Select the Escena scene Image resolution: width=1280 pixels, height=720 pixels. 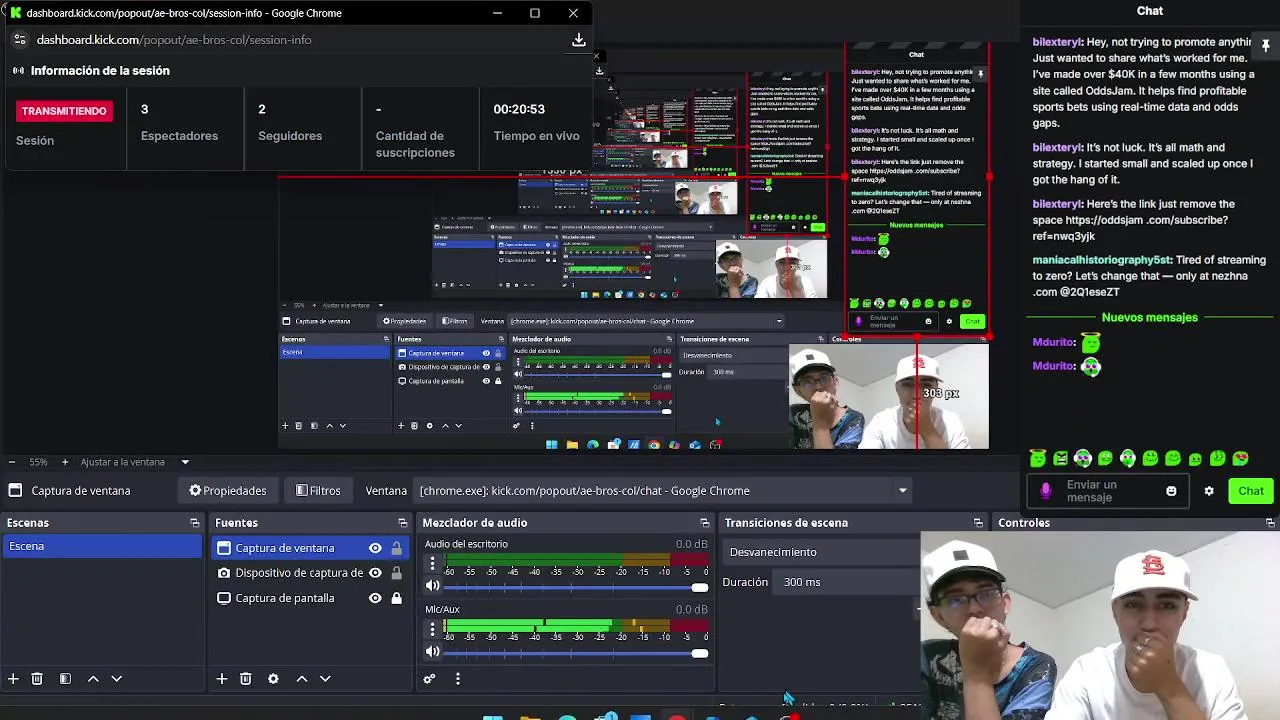click(x=102, y=546)
